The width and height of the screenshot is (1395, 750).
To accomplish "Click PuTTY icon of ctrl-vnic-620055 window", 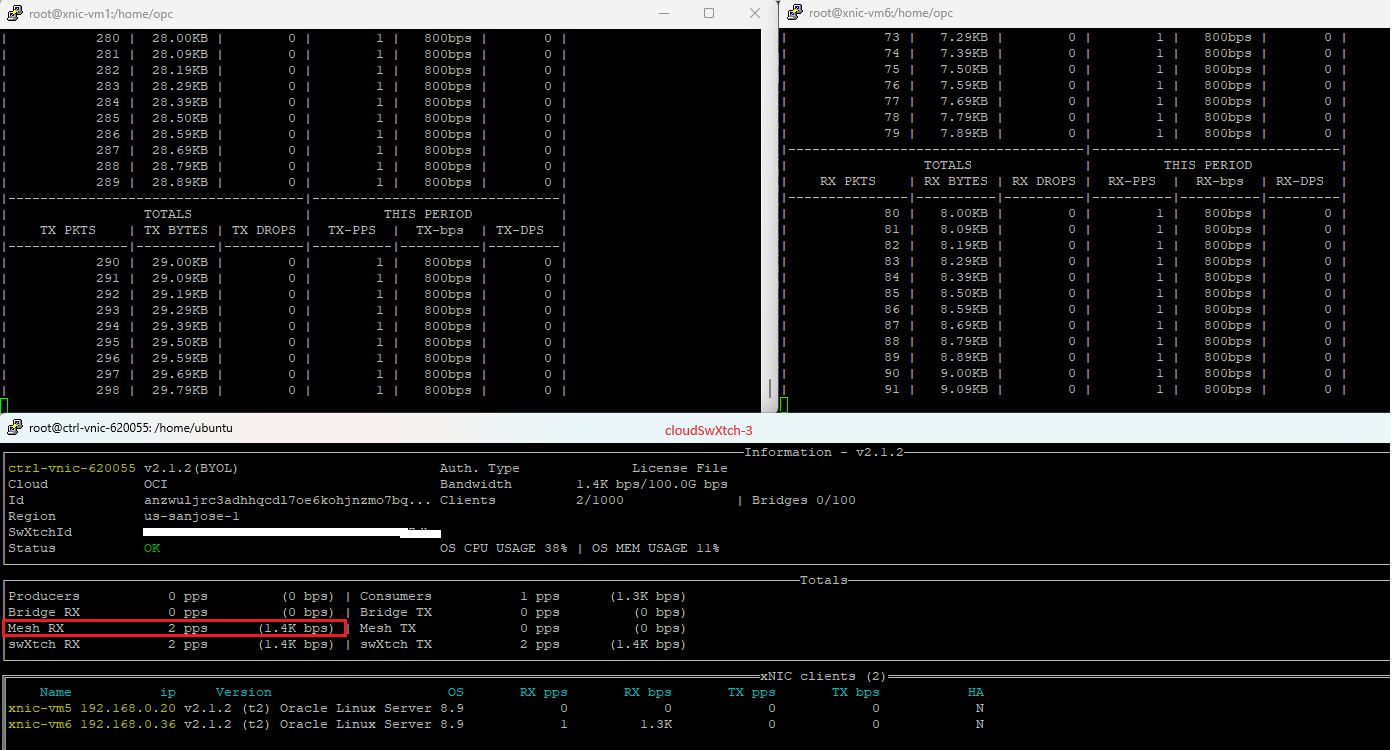I will coord(14,428).
